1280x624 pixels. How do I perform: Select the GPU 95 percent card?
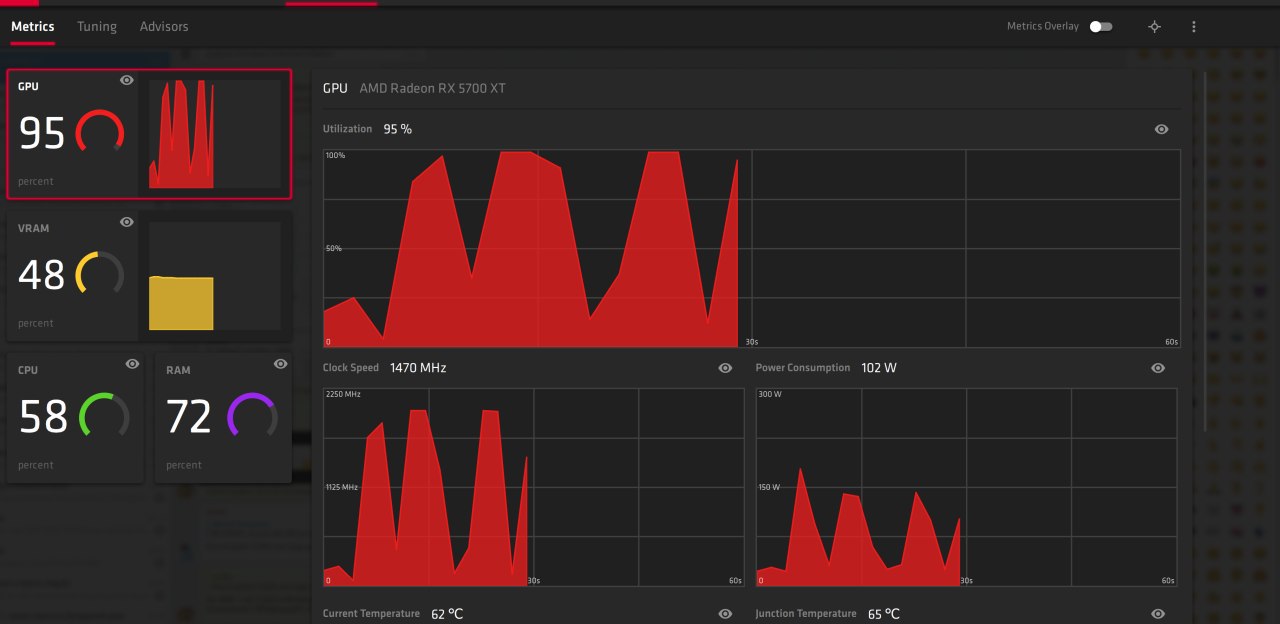[x=149, y=134]
